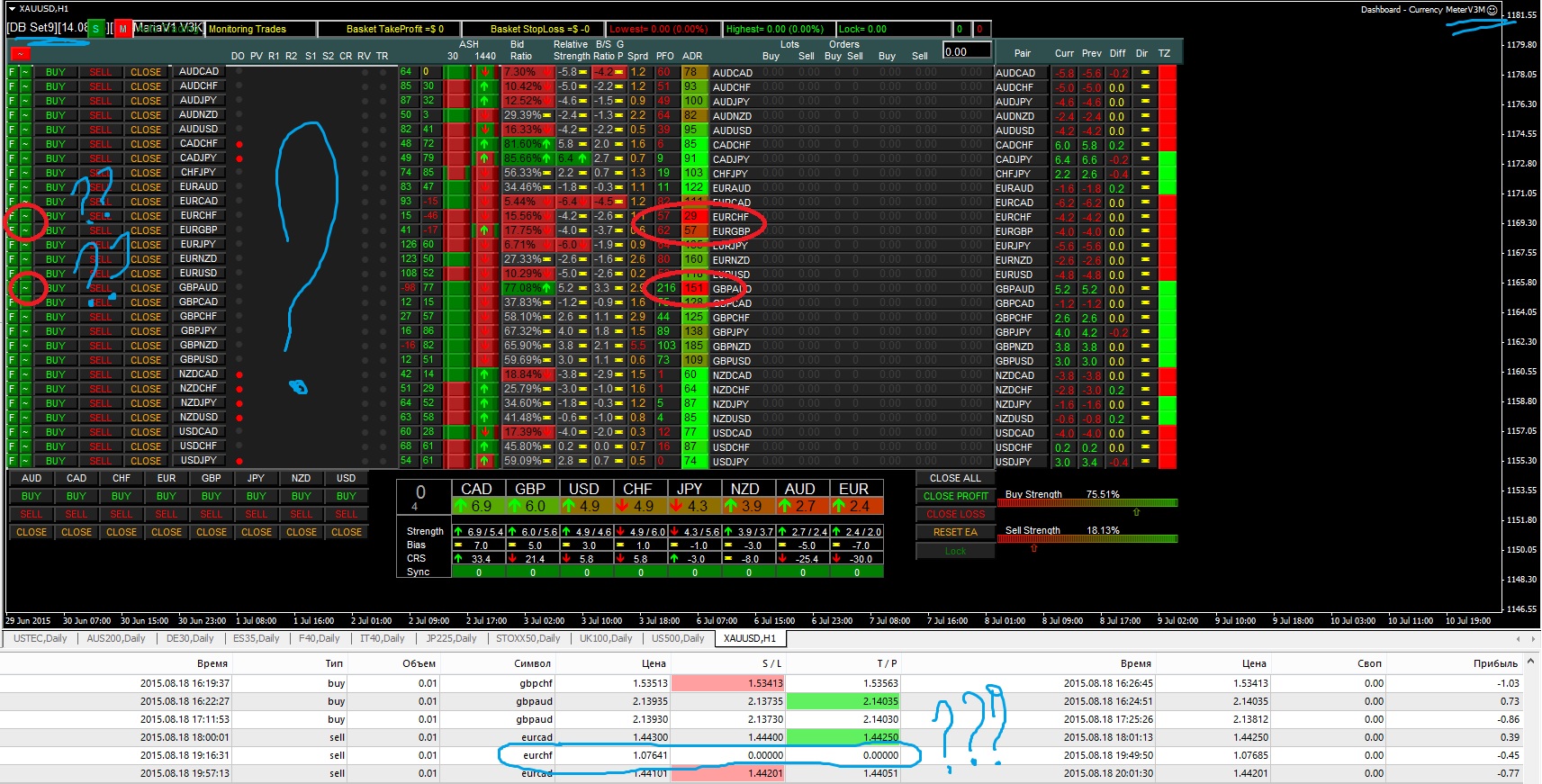The width and height of the screenshot is (1542, 784).
Task: Click the GBPAUD pair name button
Action: [199, 287]
